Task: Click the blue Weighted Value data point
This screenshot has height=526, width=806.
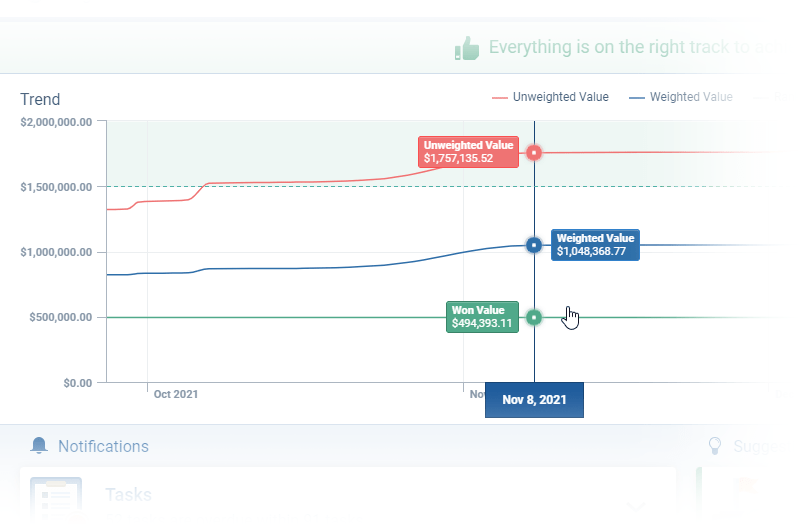Action: [x=534, y=245]
